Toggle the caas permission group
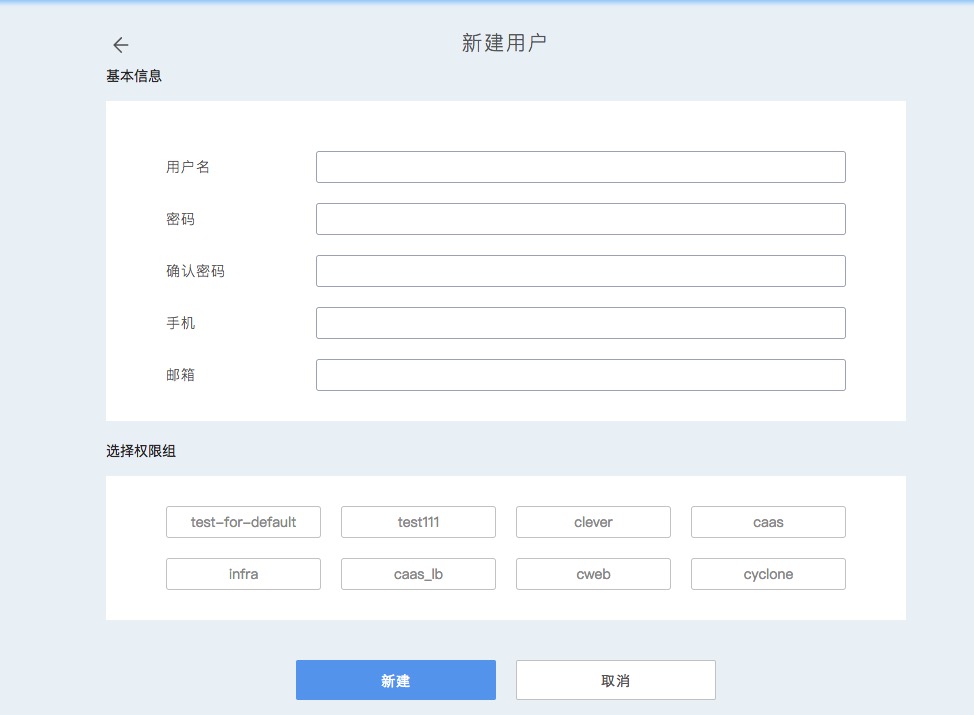Viewport: 974px width, 715px height. pyautogui.click(x=768, y=522)
